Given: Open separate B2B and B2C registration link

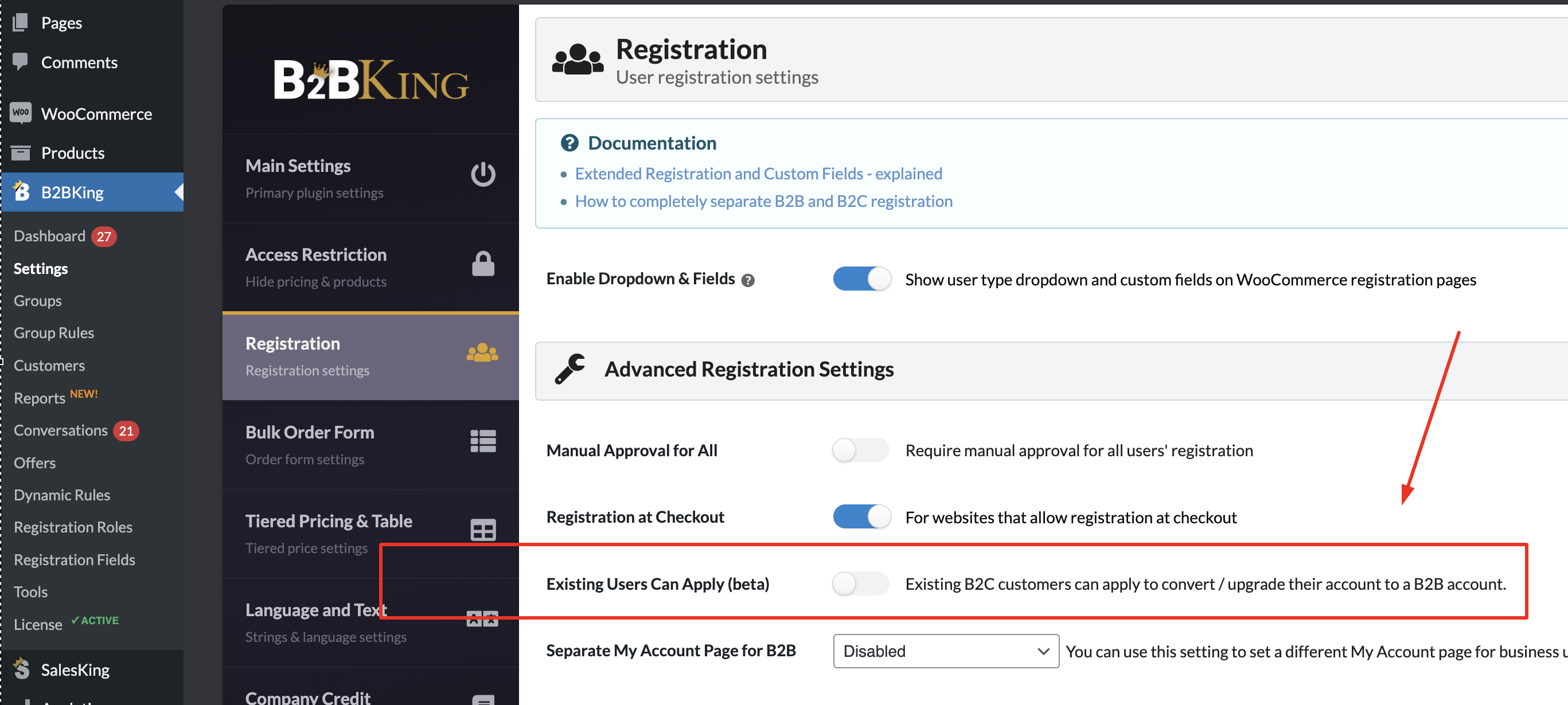Looking at the screenshot, I should (x=763, y=201).
